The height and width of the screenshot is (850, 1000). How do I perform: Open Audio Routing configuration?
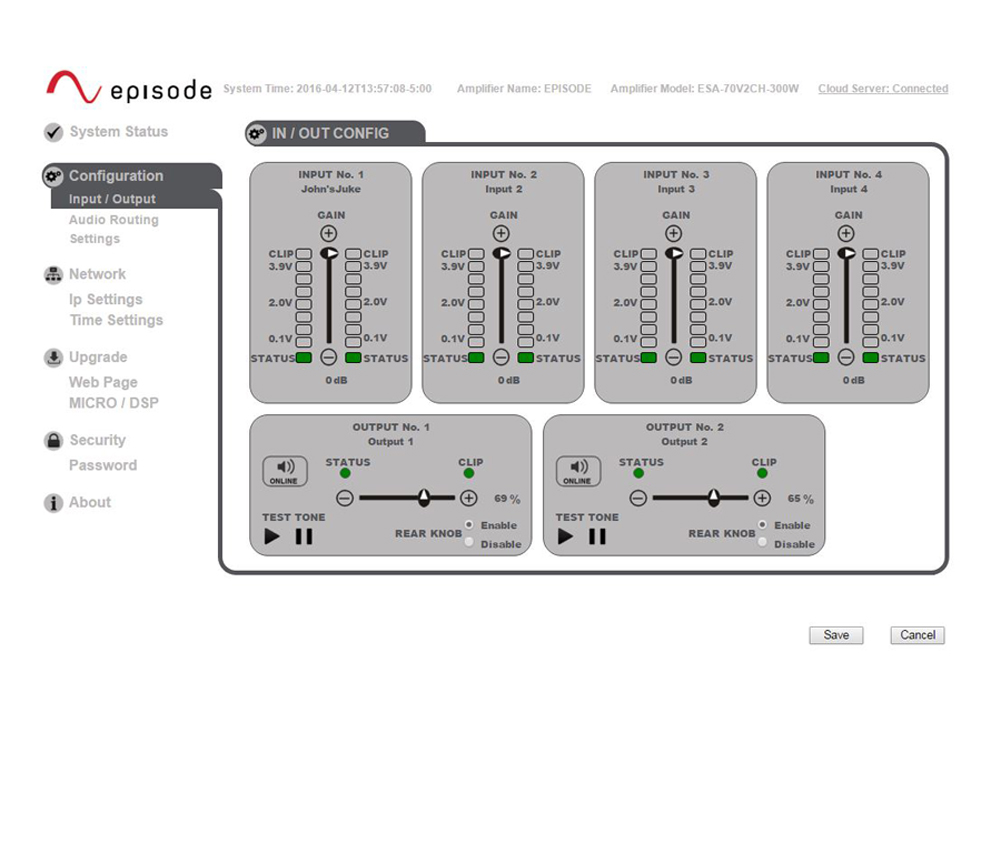click(x=113, y=220)
